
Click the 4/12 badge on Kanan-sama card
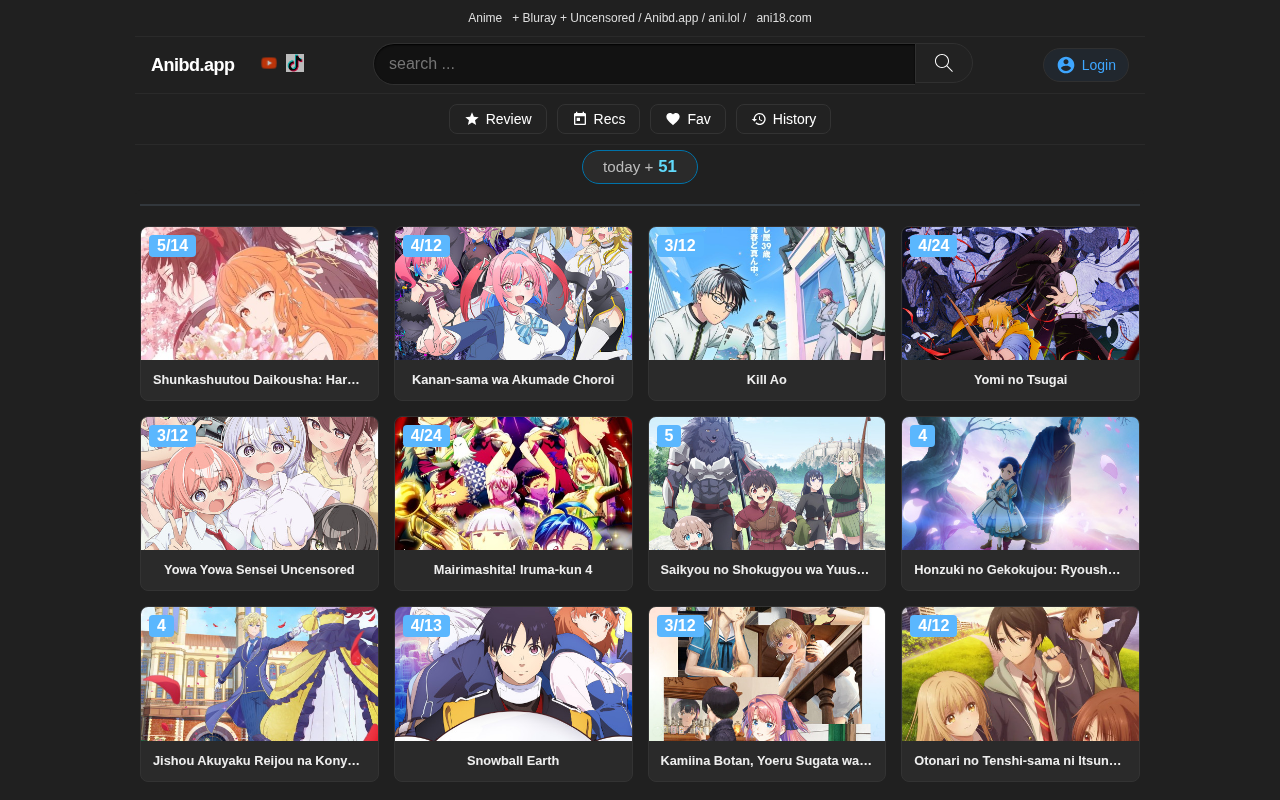tap(426, 246)
